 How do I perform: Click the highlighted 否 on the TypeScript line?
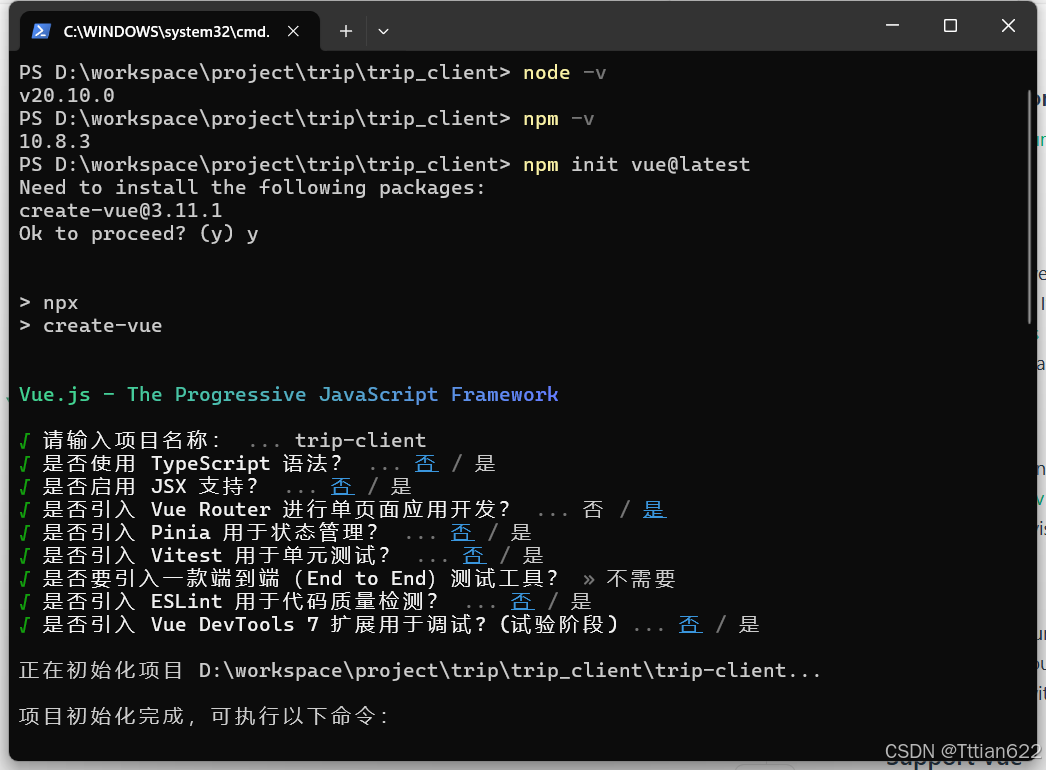point(427,463)
